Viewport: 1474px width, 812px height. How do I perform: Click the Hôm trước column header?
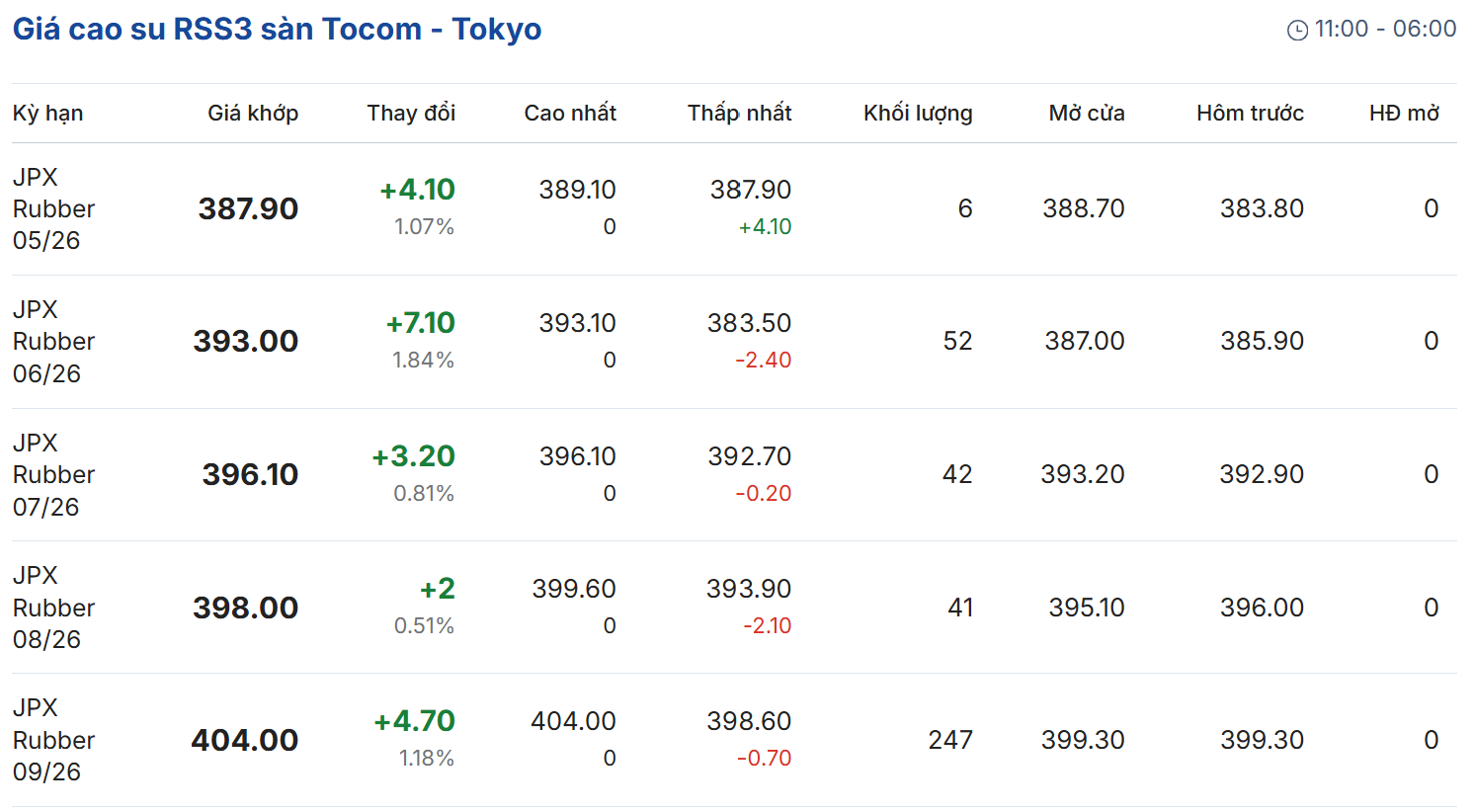(1250, 114)
